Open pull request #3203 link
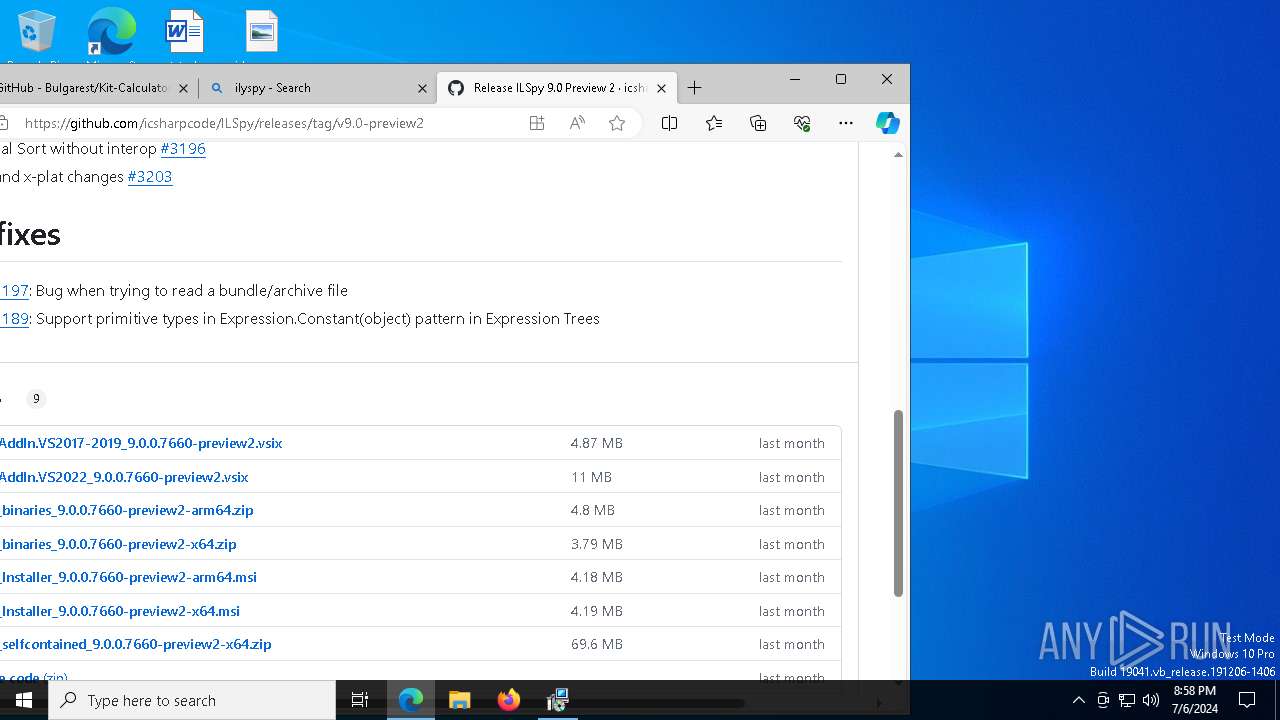Screen dimensions: 1280x720 coord(150,176)
